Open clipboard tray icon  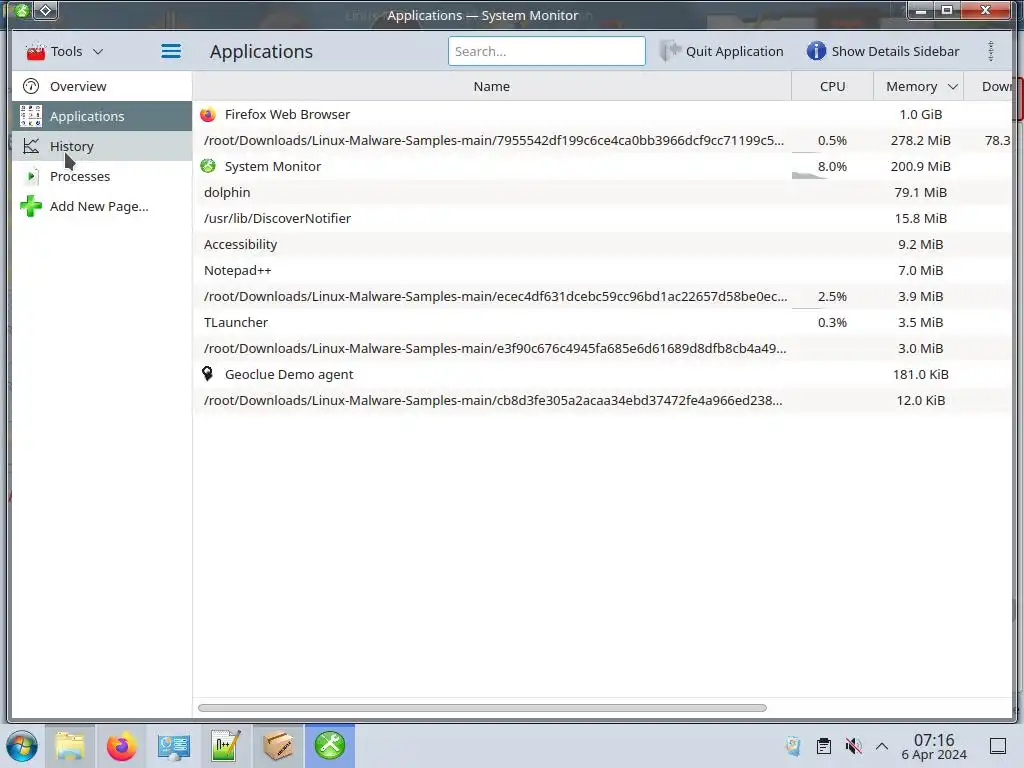(824, 746)
